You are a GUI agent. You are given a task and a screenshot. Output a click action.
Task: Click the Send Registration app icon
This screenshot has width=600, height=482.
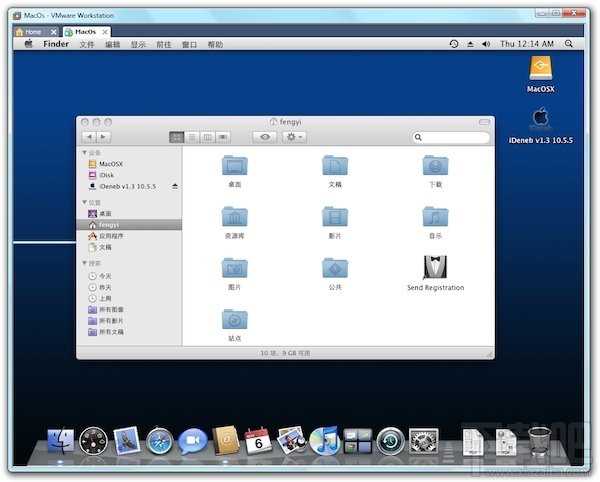pyautogui.click(x=435, y=267)
